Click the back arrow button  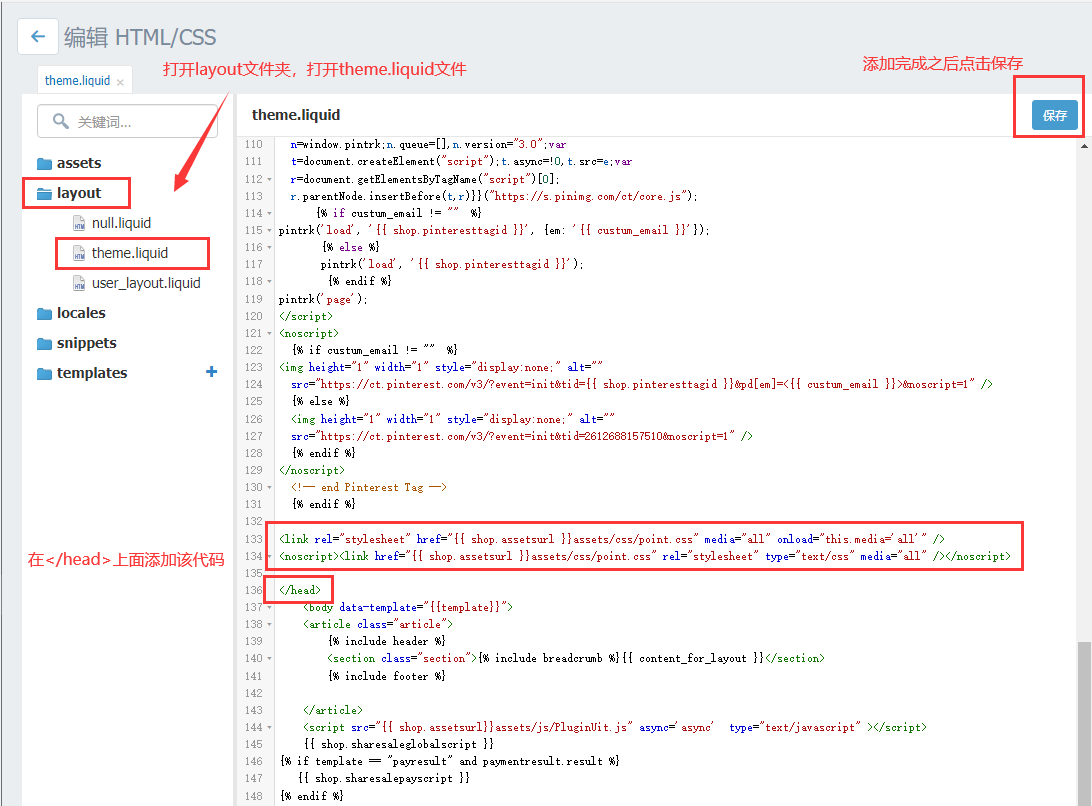(x=38, y=36)
